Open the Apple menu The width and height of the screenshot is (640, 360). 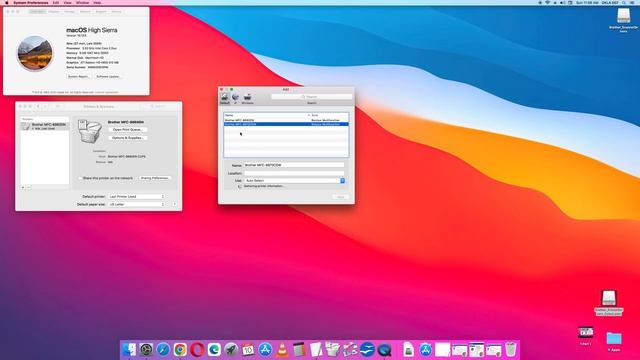[x=7, y=2]
